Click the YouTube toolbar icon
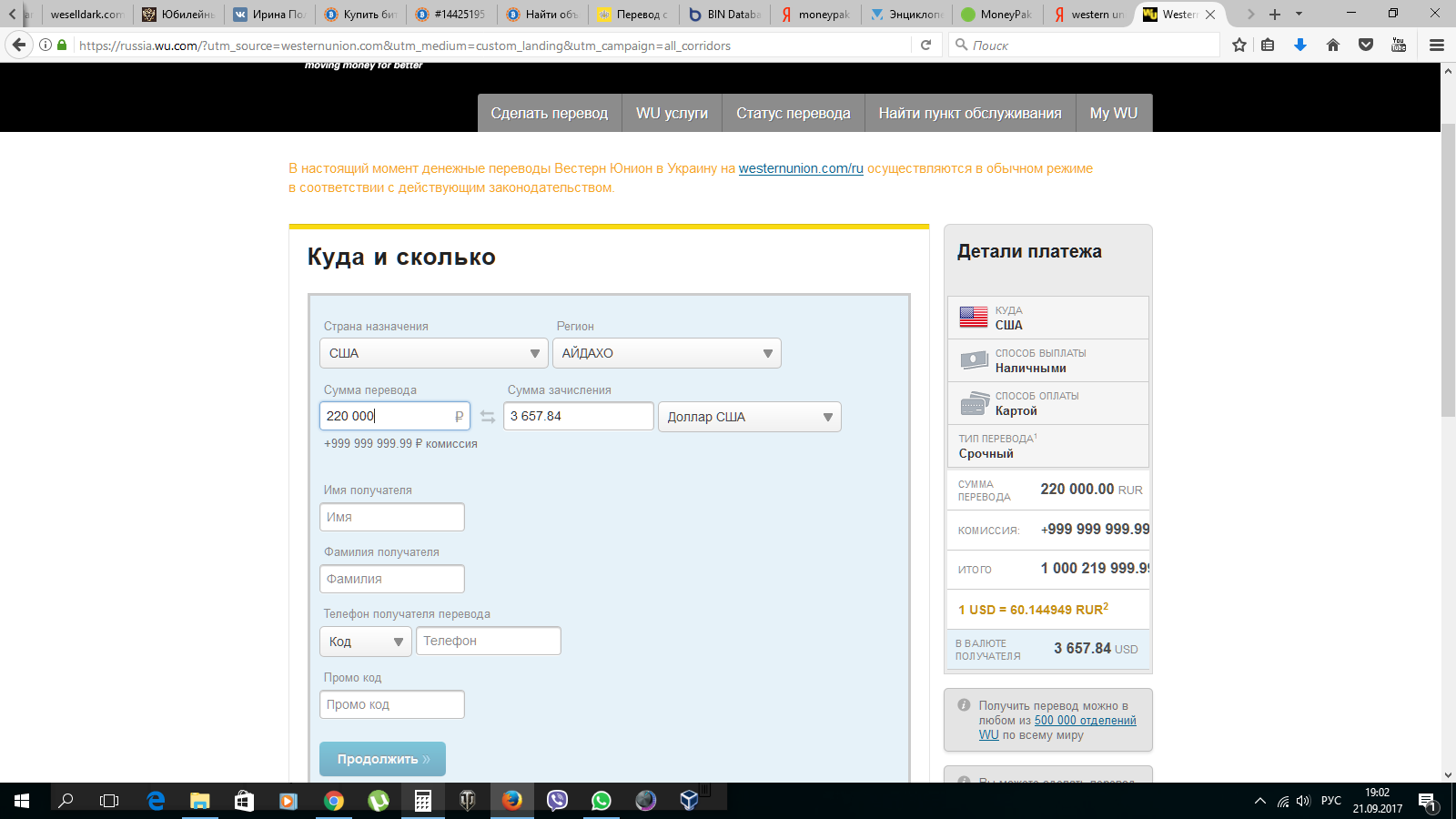The image size is (1456, 819). pos(1399,45)
